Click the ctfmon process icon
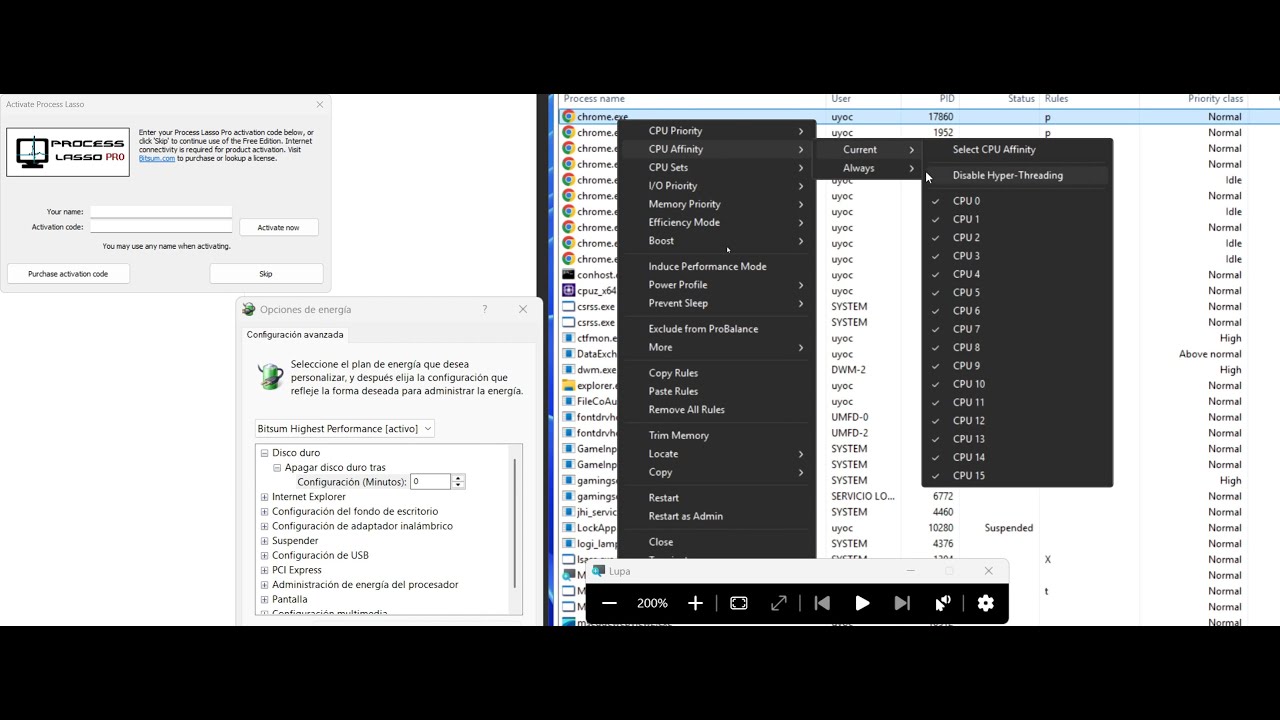This screenshot has width=1280, height=720. point(568,338)
